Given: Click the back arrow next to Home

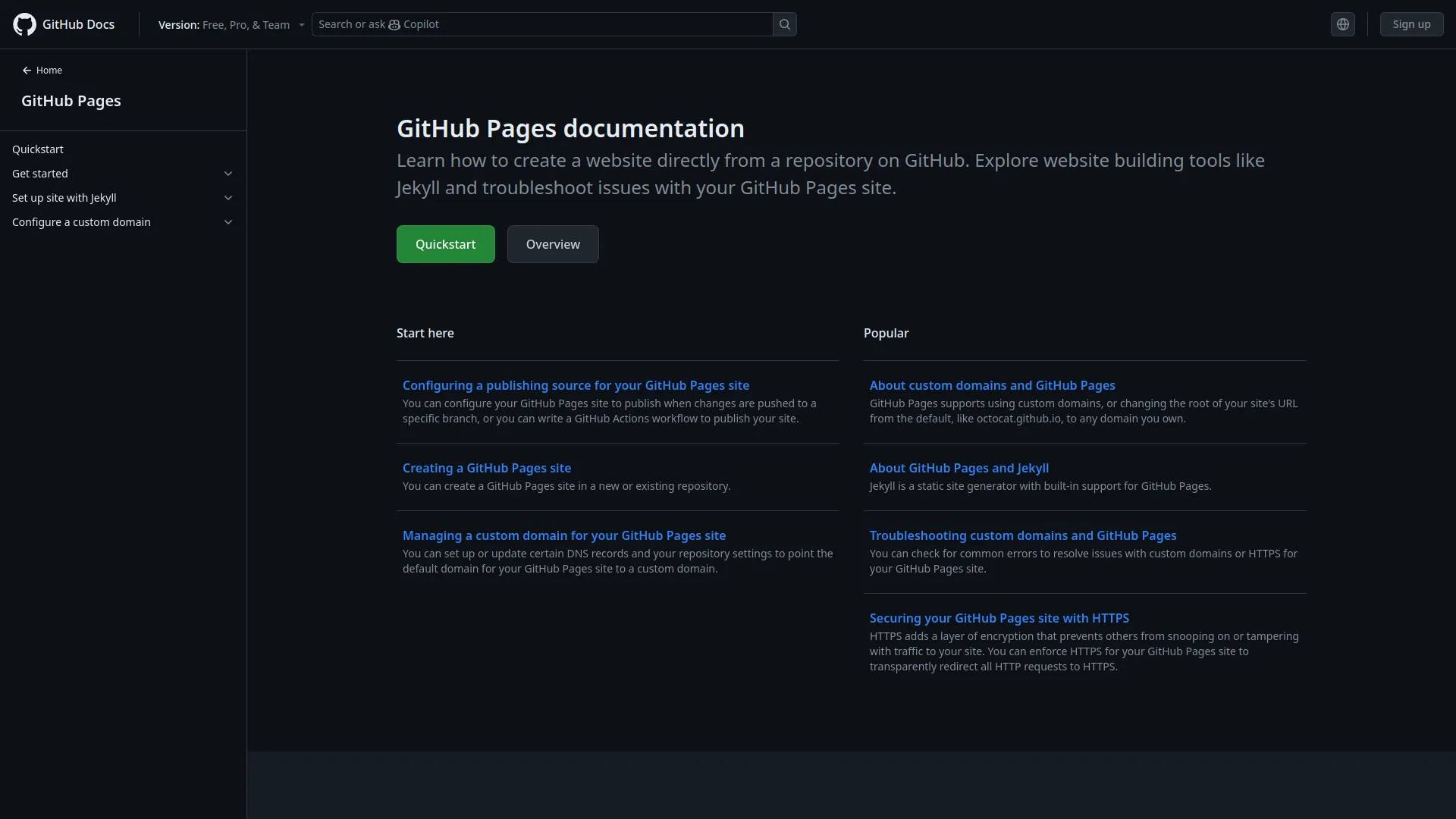Looking at the screenshot, I should pos(27,71).
